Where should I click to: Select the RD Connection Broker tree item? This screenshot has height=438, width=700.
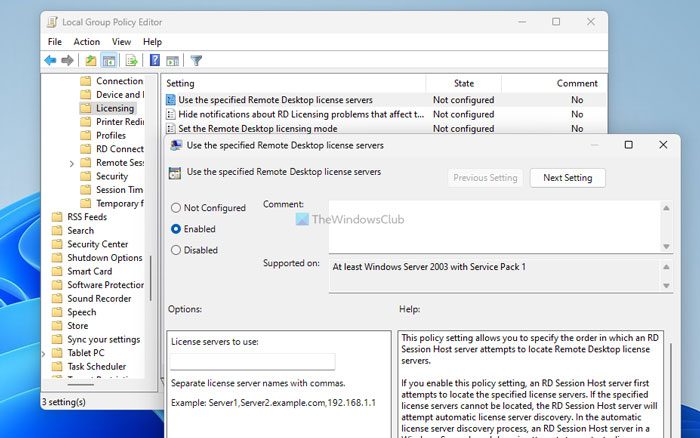tap(120, 149)
